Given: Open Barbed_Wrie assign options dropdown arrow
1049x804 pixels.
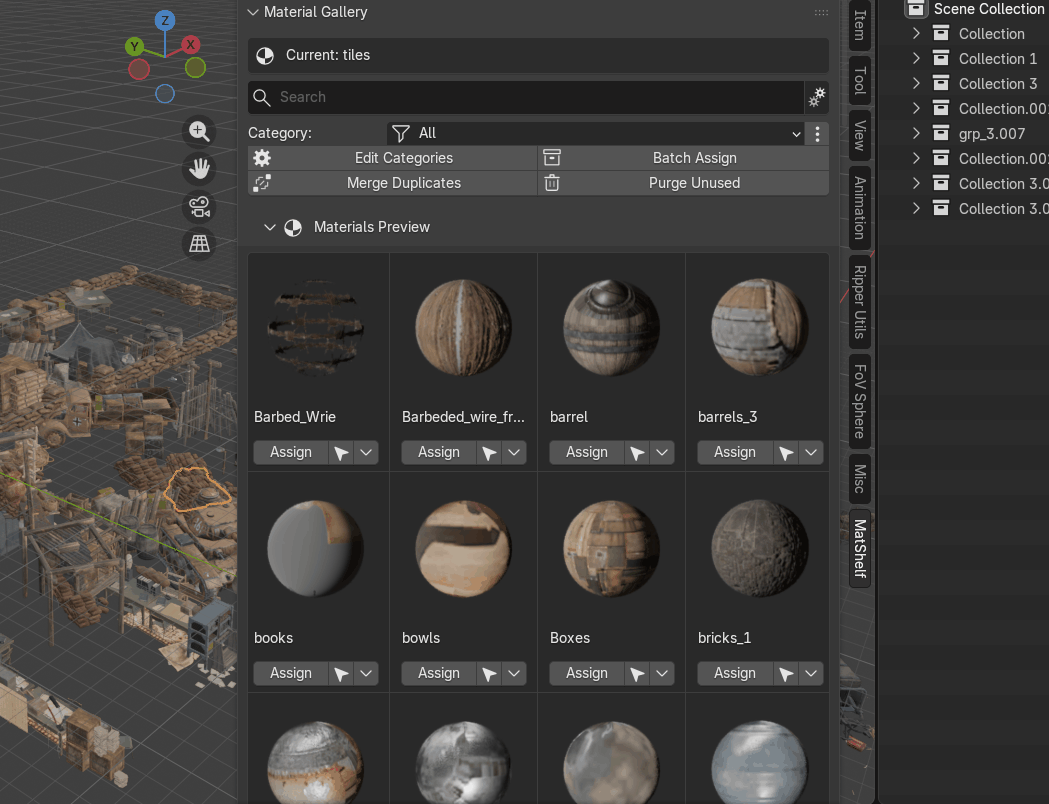Looking at the screenshot, I should [x=366, y=453].
